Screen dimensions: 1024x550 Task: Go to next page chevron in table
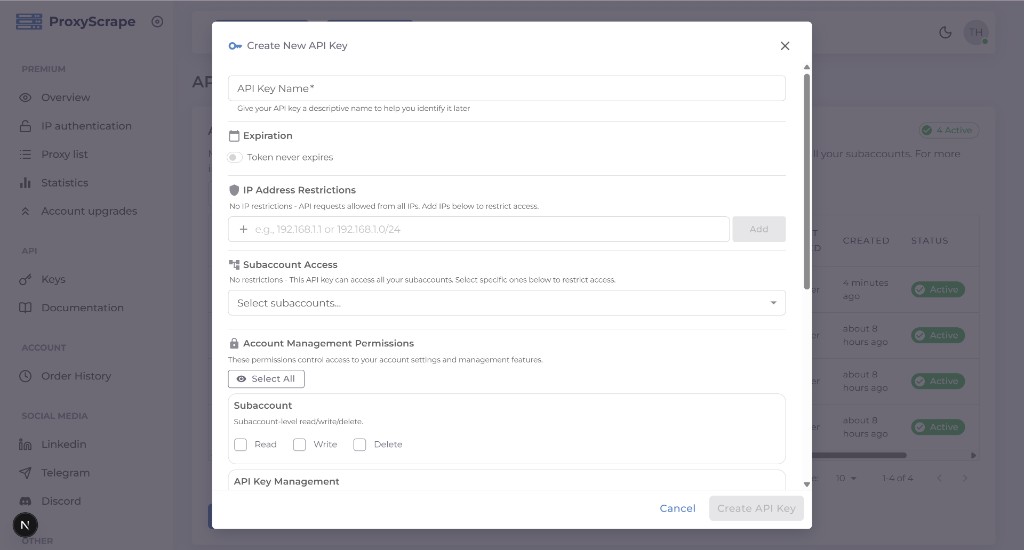pos(965,478)
